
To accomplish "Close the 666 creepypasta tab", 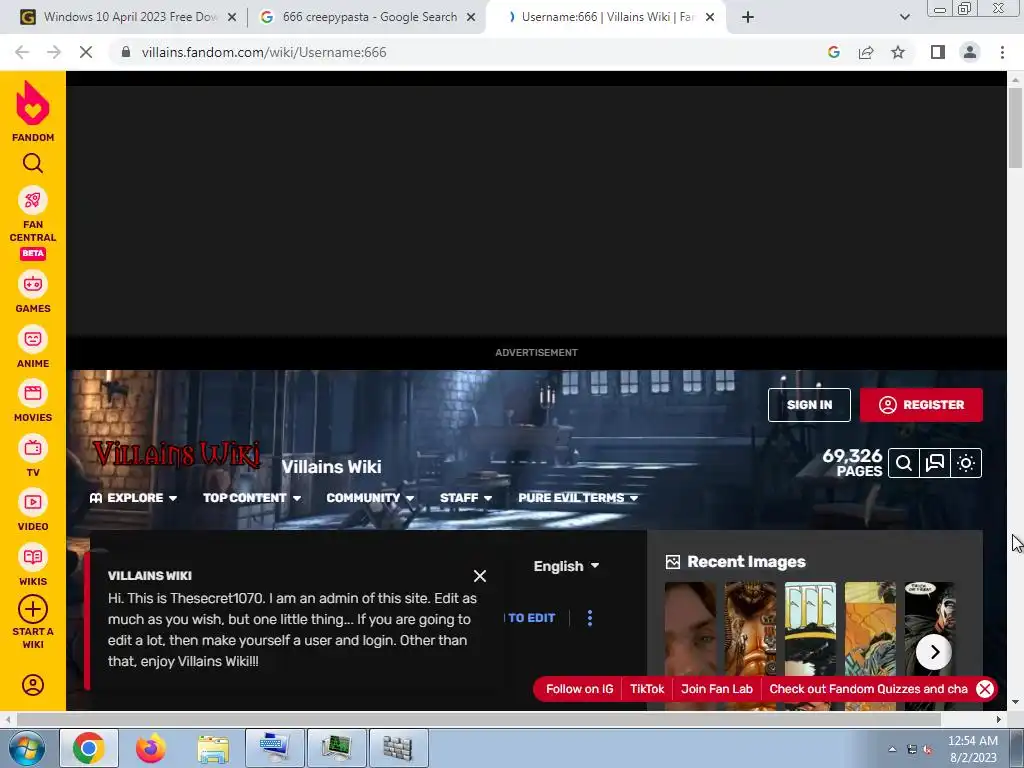I will pos(471,17).
